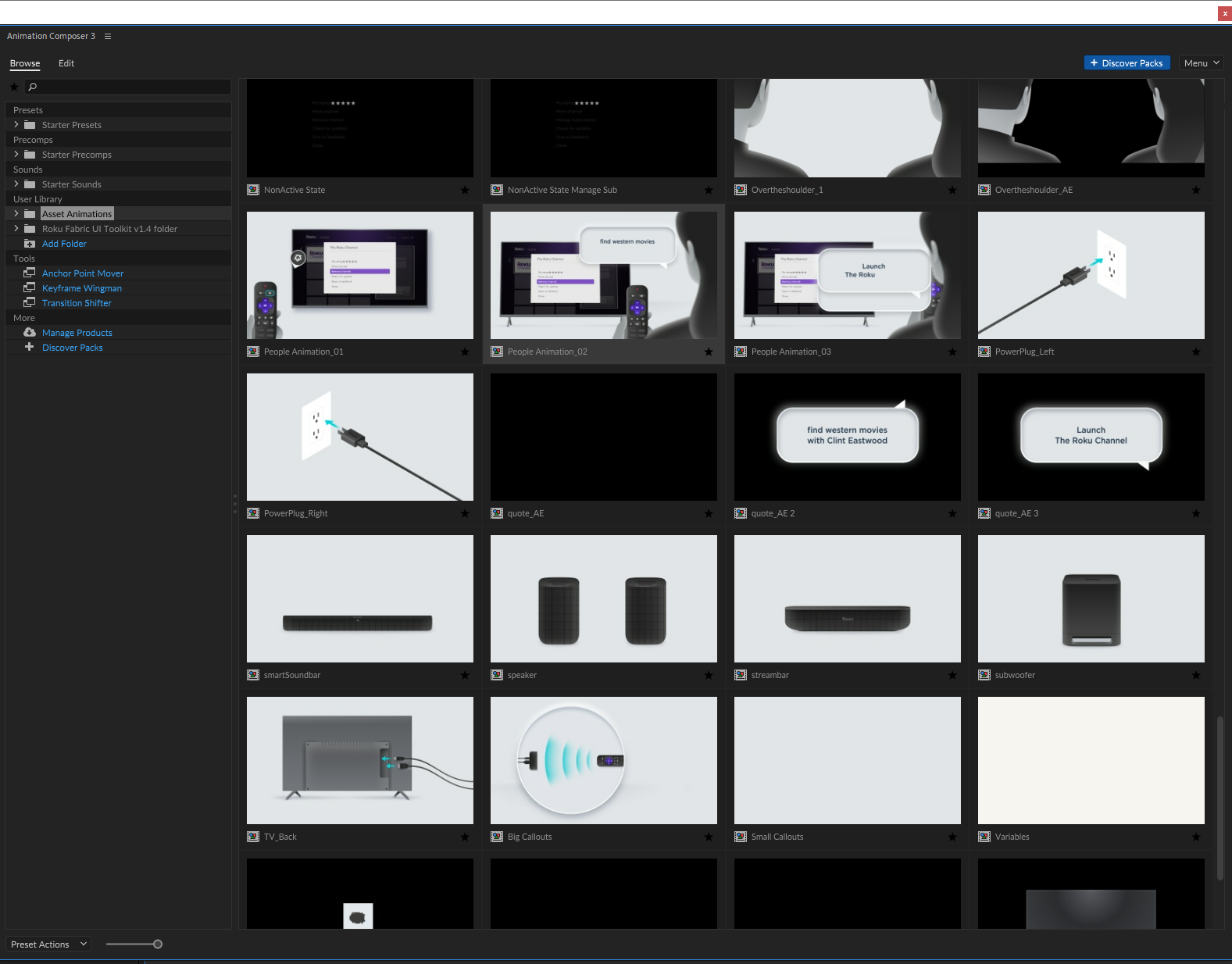The height and width of the screenshot is (964, 1232).
Task: Click the Roku Fabric UI Toolkit folder icon
Action: coord(30,229)
